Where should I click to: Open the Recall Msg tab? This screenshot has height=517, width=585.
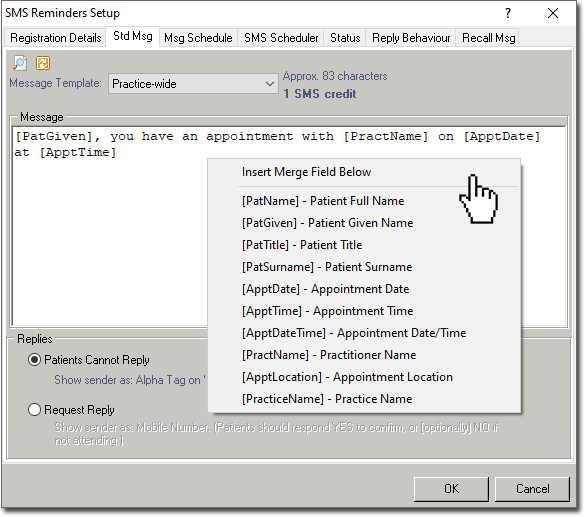pos(488,38)
